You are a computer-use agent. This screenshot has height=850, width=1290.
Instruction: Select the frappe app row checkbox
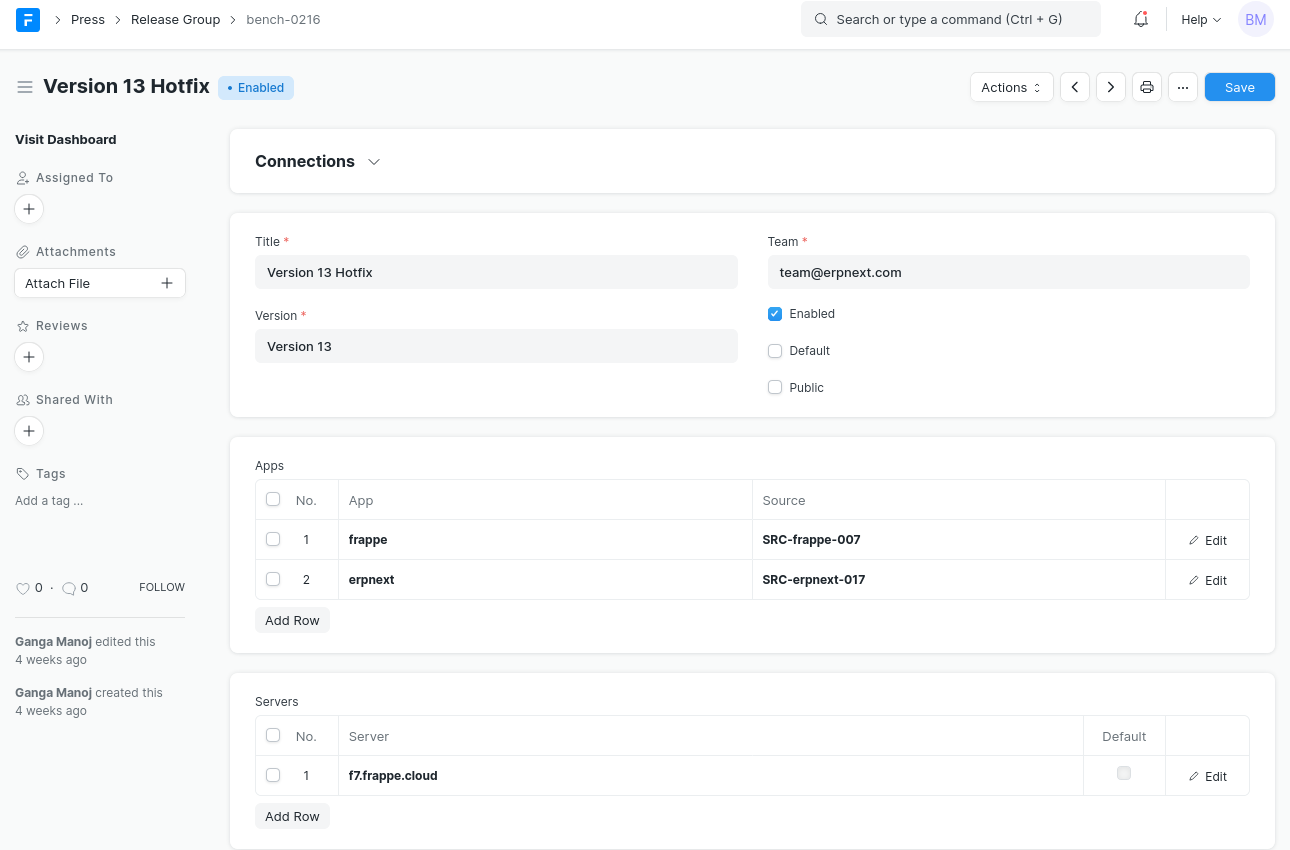(273, 540)
